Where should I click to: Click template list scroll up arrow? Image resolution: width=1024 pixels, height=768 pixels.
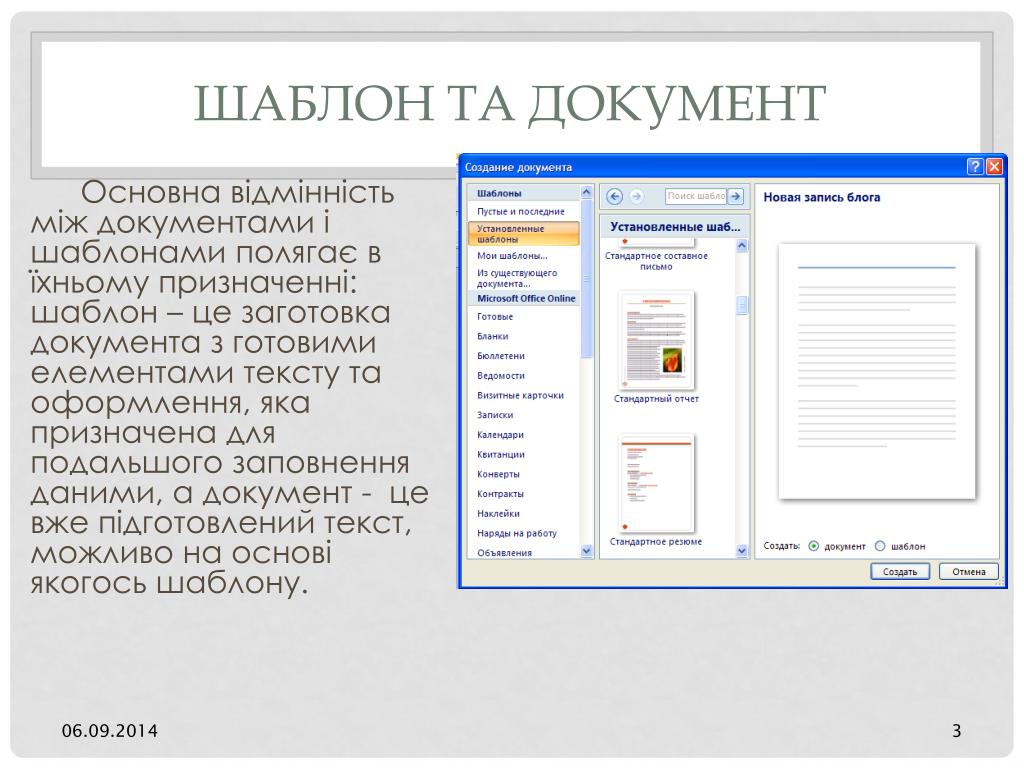[x=741, y=246]
